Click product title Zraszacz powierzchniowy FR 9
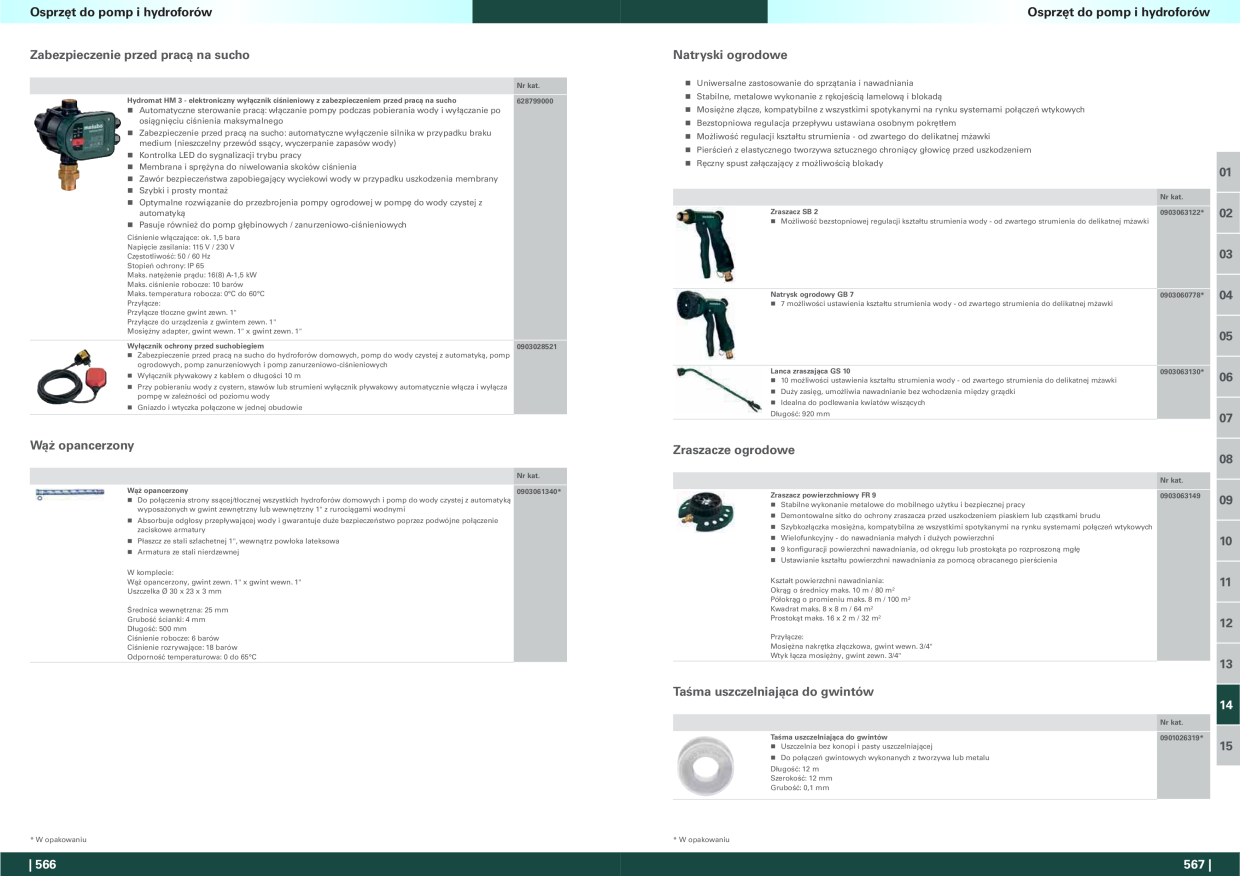Screen dimensions: 1240x876 [823, 495]
